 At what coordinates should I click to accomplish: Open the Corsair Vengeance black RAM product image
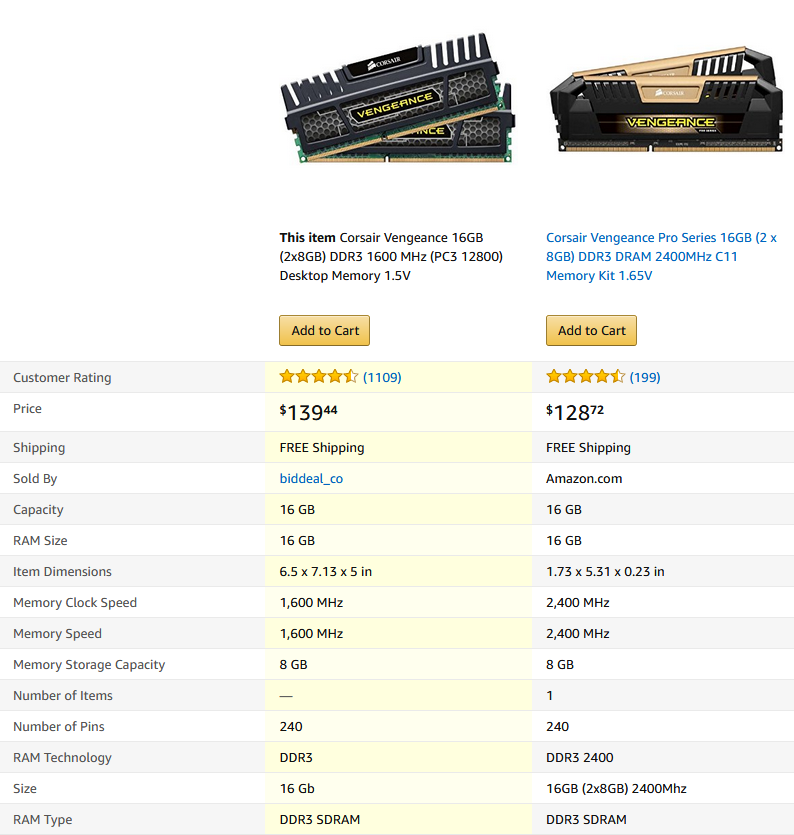pos(397,98)
